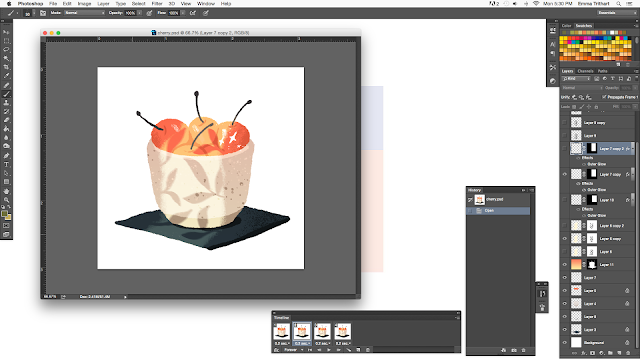This screenshot has width=640, height=360.
Task: Open the Kind filter dropdown in Layers
Action: [576, 79]
